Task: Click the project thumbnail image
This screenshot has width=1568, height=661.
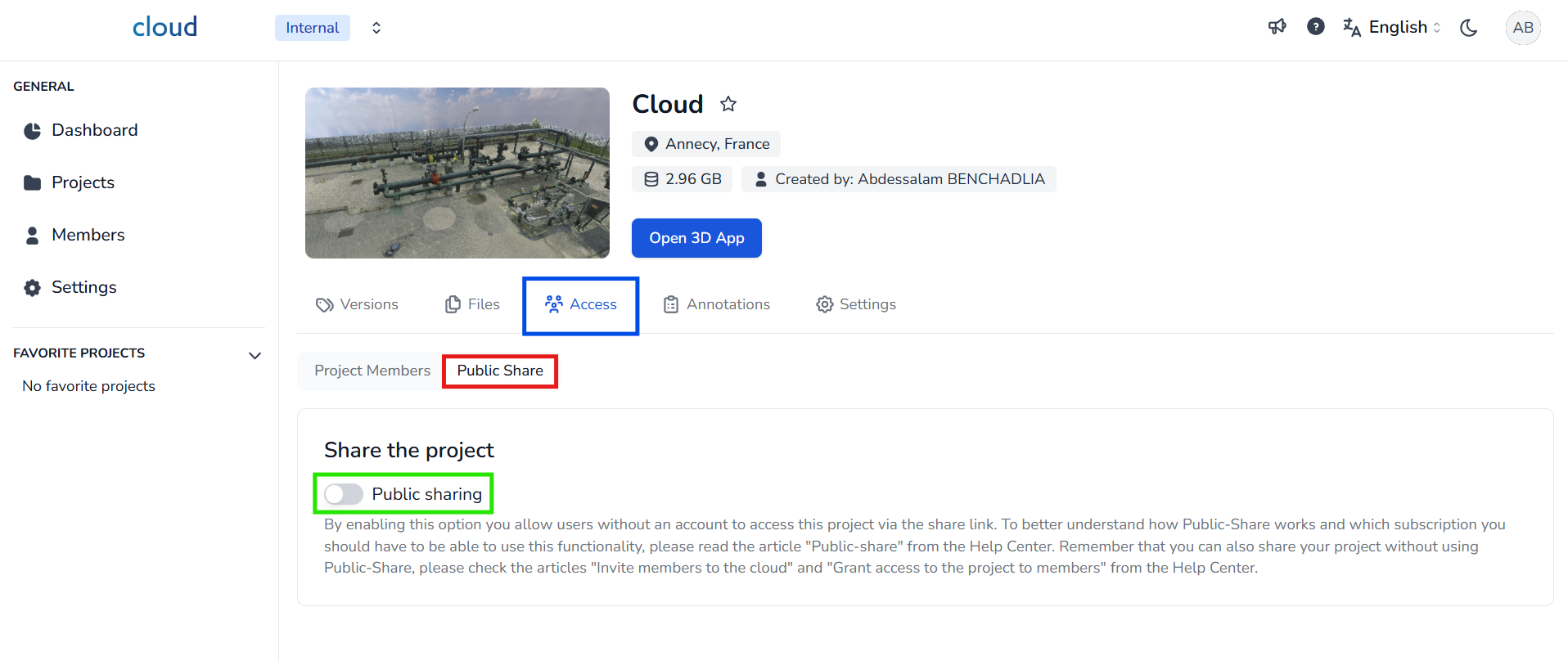Action: (x=457, y=173)
